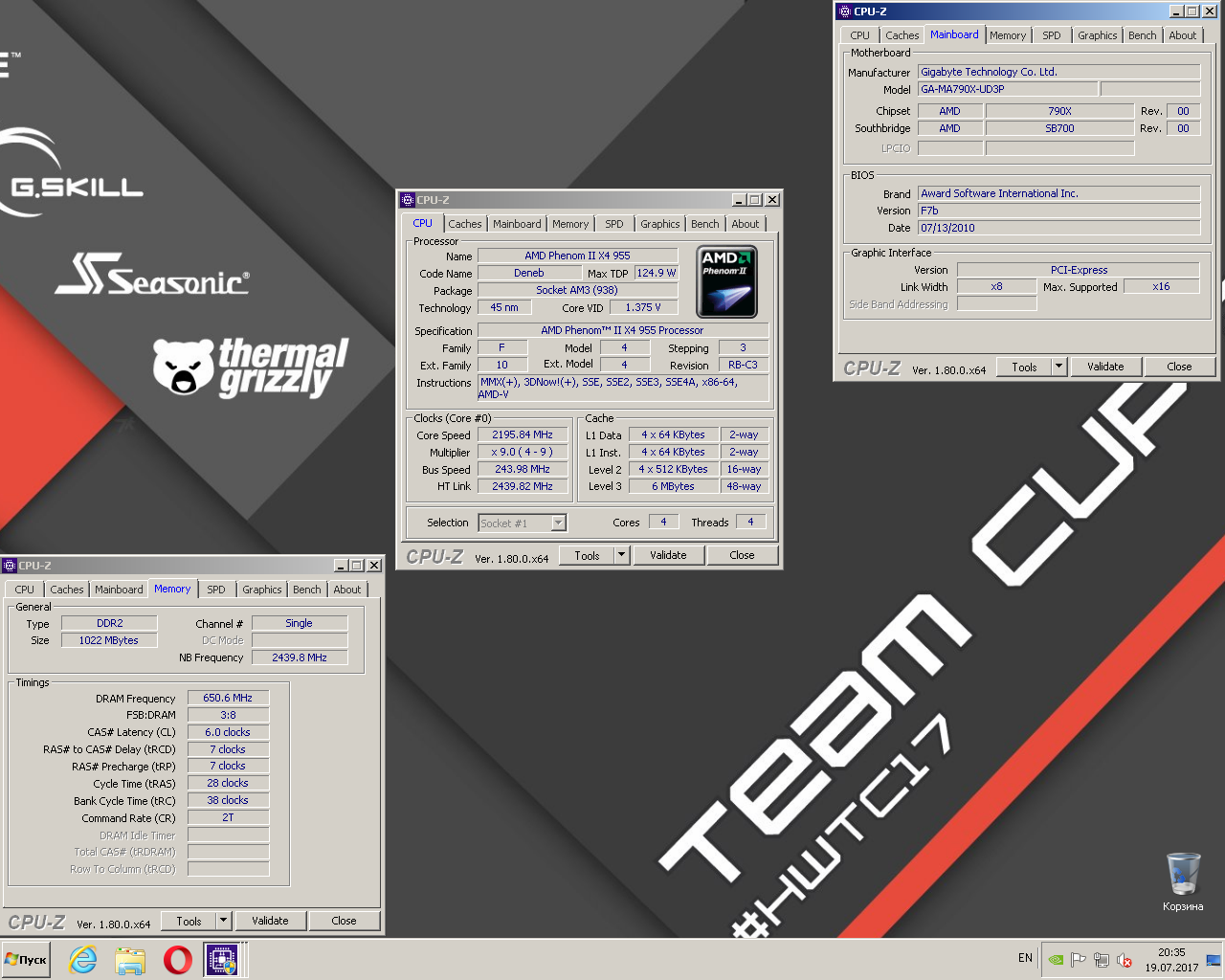Click Validate button in Memory window
Screen dimensions: 1225x980
pyautogui.click(x=270, y=921)
